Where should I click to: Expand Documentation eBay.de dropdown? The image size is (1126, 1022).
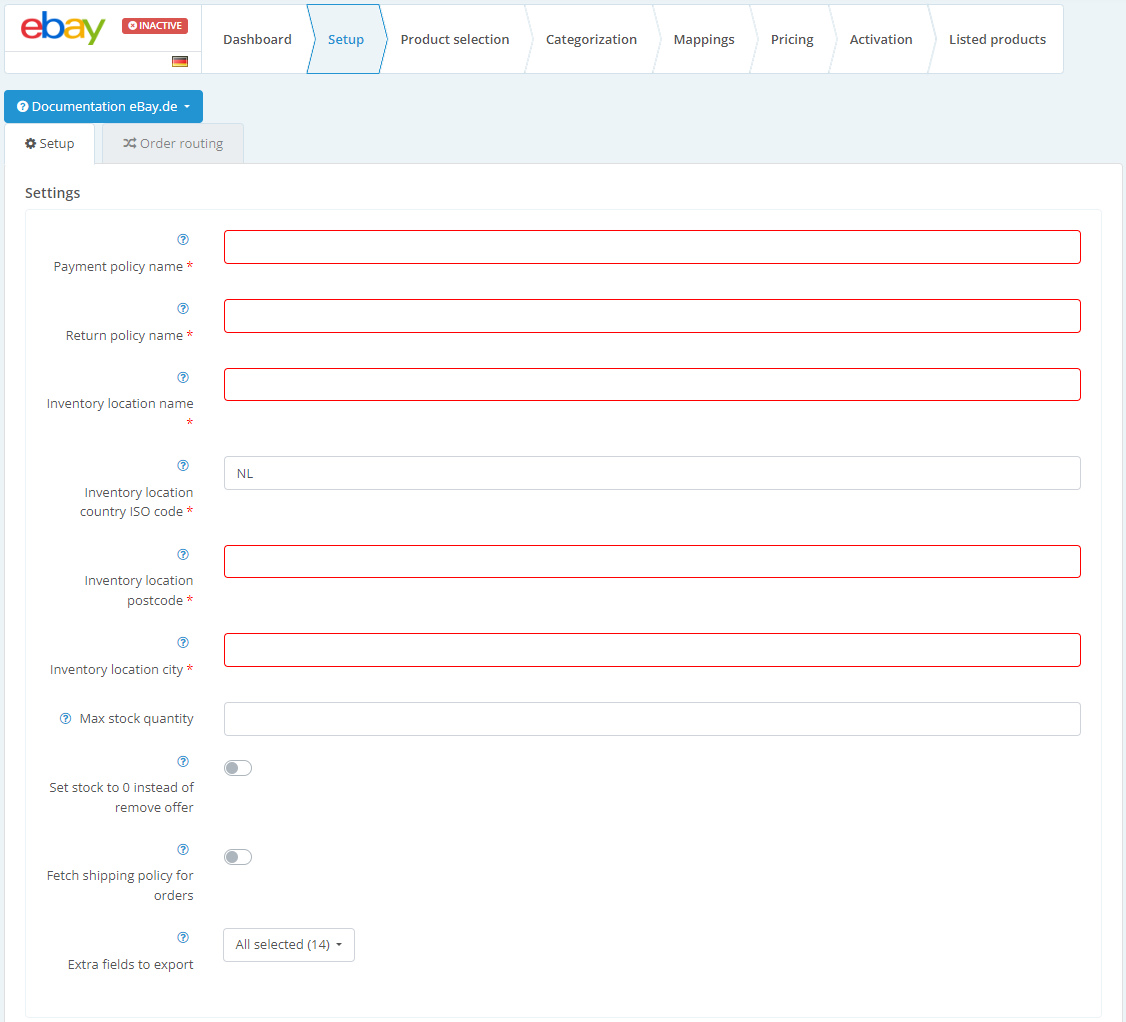tap(103, 107)
